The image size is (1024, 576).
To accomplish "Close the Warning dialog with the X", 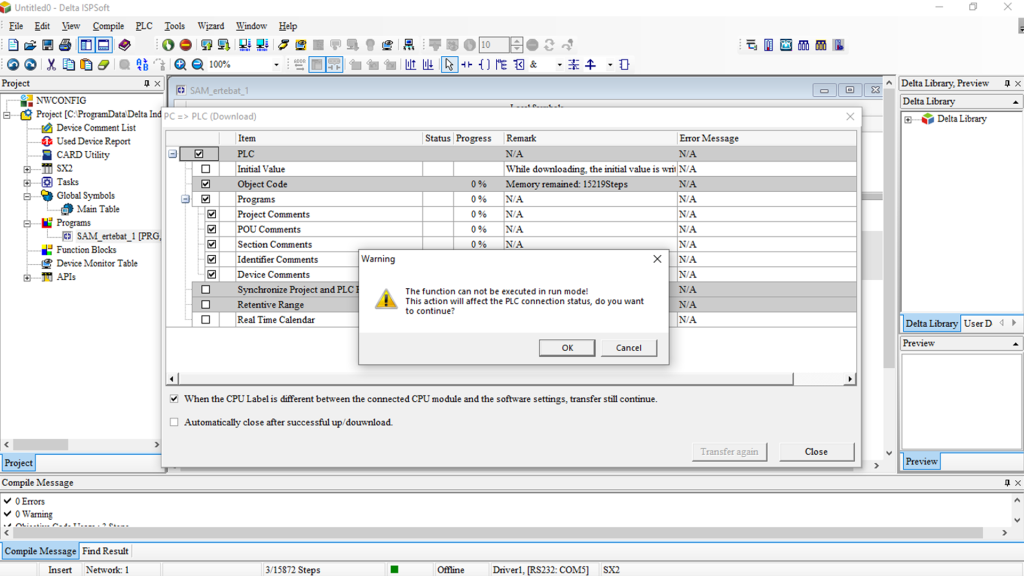I will tap(657, 259).
